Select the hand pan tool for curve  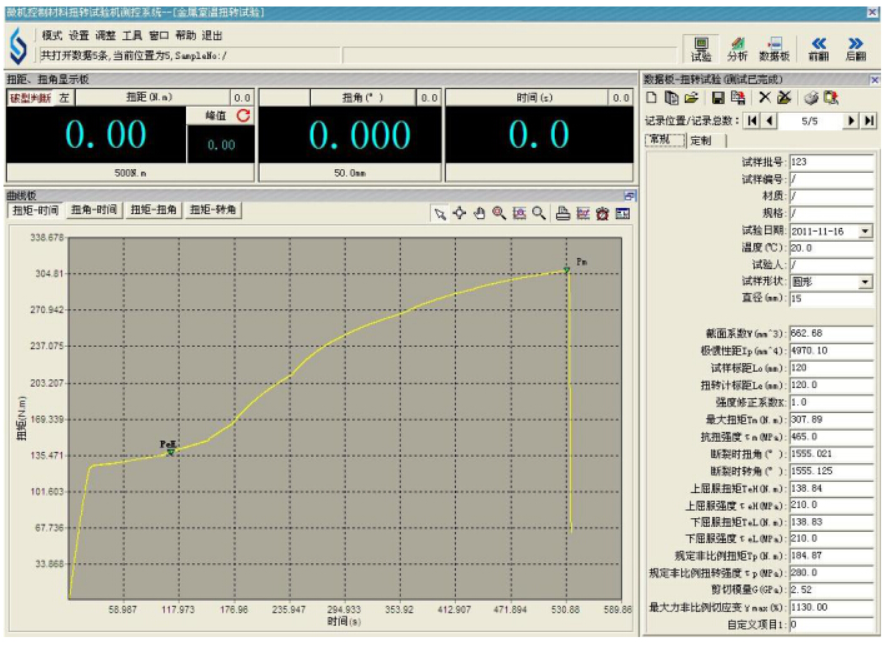[x=479, y=214]
